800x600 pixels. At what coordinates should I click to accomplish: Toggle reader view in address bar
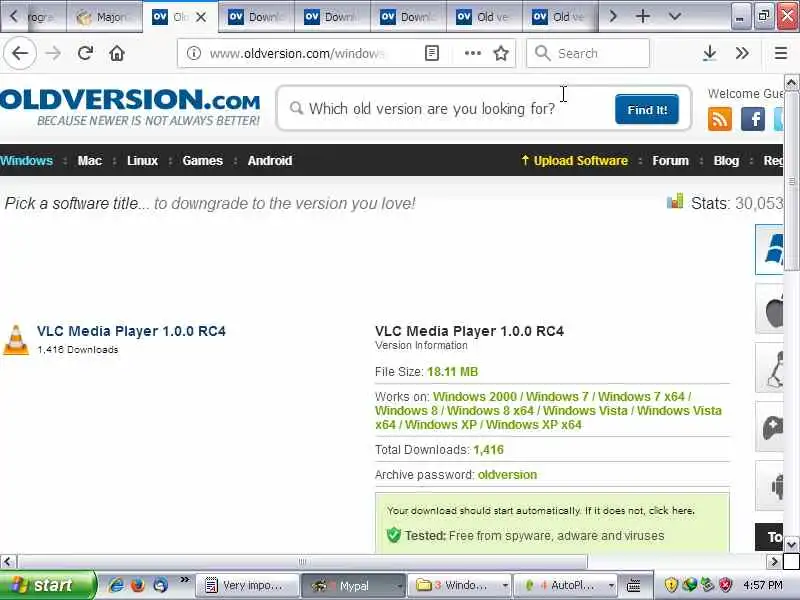coord(432,53)
